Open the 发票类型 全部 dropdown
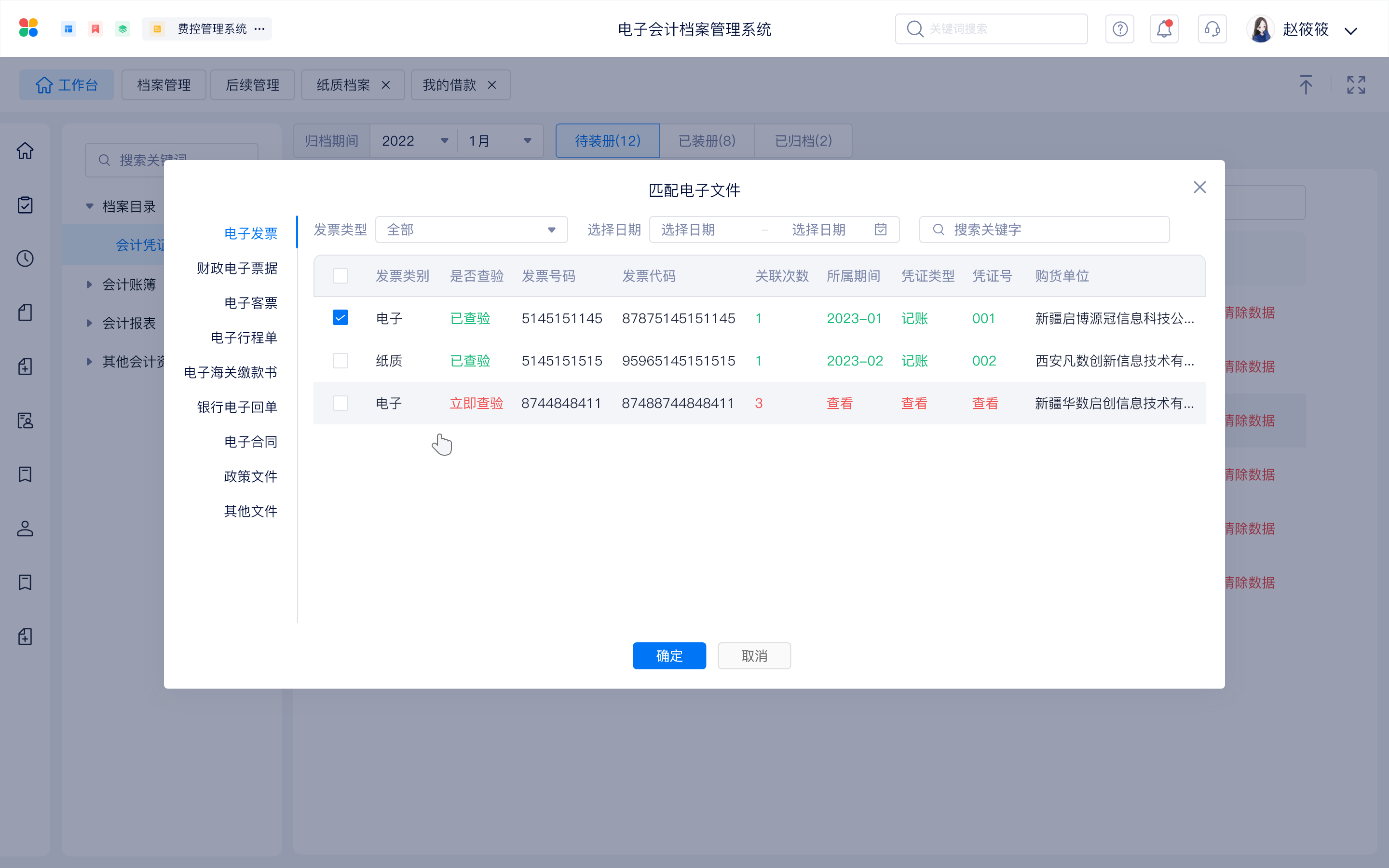The height and width of the screenshot is (868, 1389). click(471, 230)
